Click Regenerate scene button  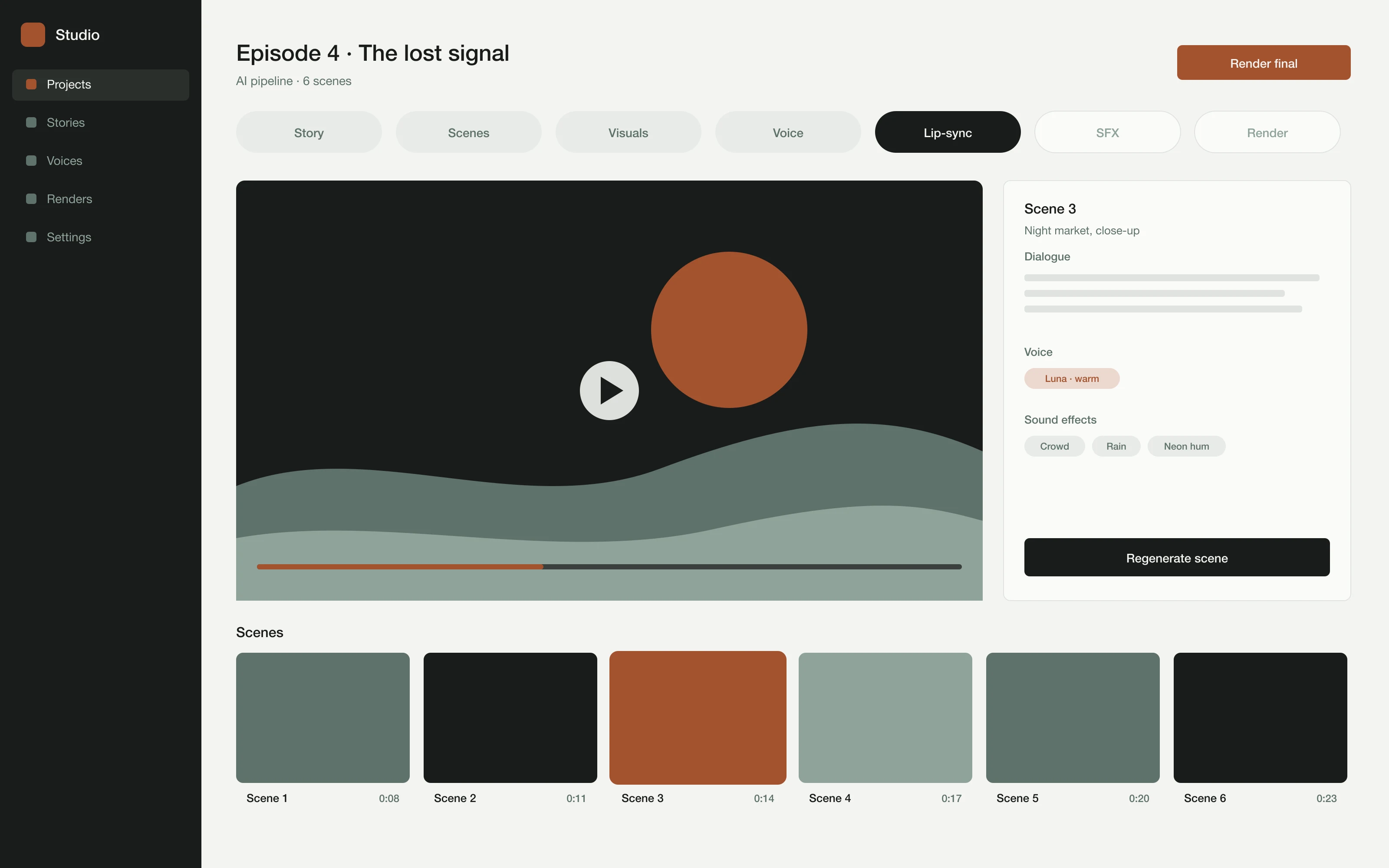tap(1177, 557)
